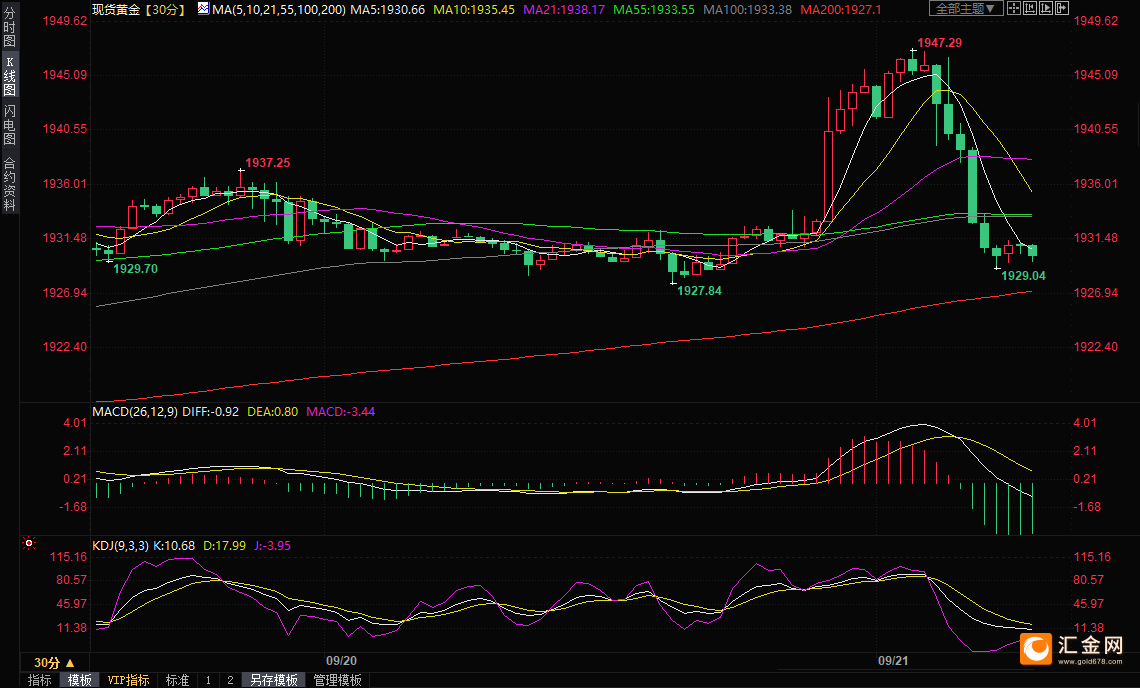Viewport: 1140px width, 688px height.
Task: Click the MA10:1935.45 value
Action: pos(474,9)
